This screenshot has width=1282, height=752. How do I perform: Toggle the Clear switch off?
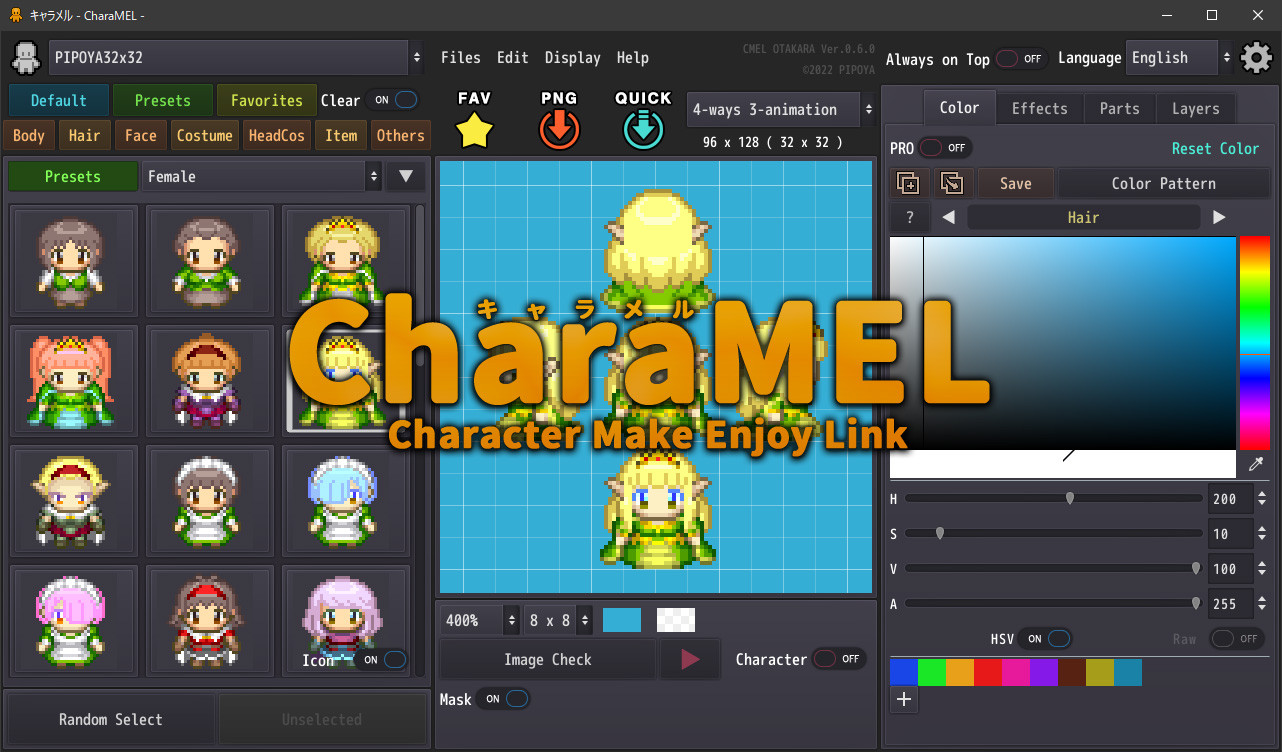point(392,100)
